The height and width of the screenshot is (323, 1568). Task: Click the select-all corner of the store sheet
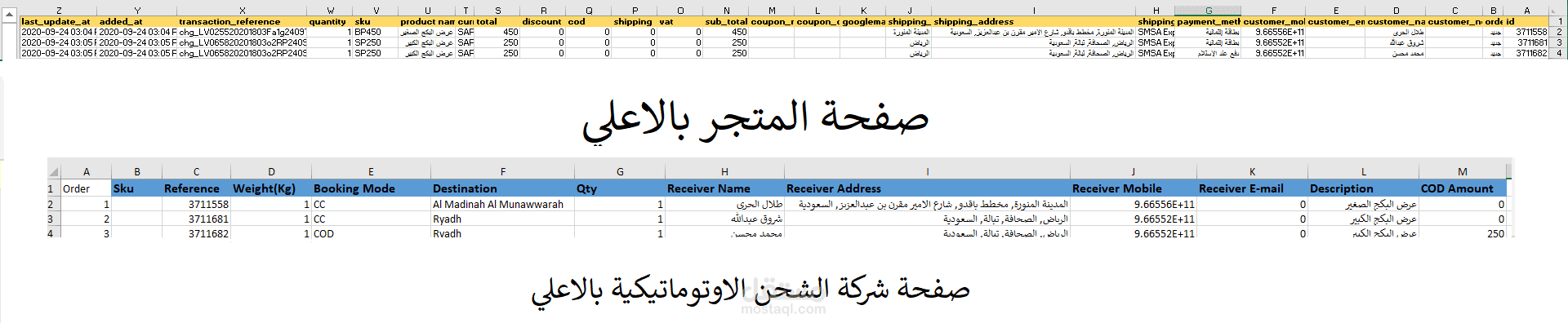(x=1558, y=11)
